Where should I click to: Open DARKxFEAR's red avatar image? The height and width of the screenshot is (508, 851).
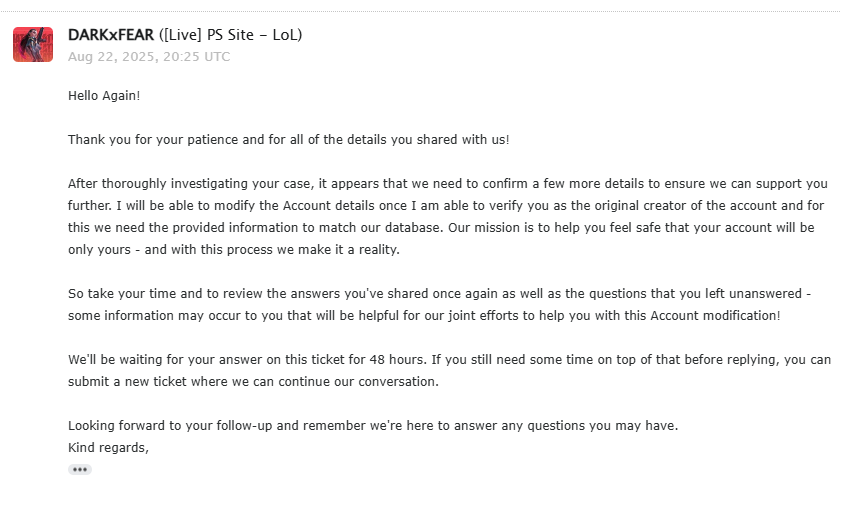tap(33, 45)
